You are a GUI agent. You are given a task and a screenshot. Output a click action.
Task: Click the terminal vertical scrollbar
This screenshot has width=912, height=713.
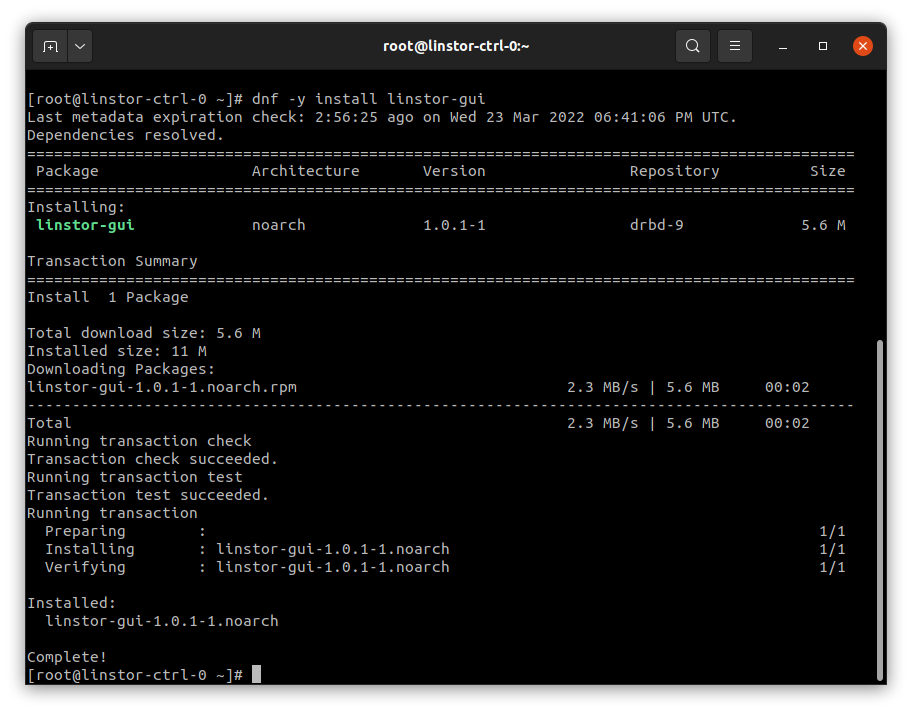coord(880,509)
